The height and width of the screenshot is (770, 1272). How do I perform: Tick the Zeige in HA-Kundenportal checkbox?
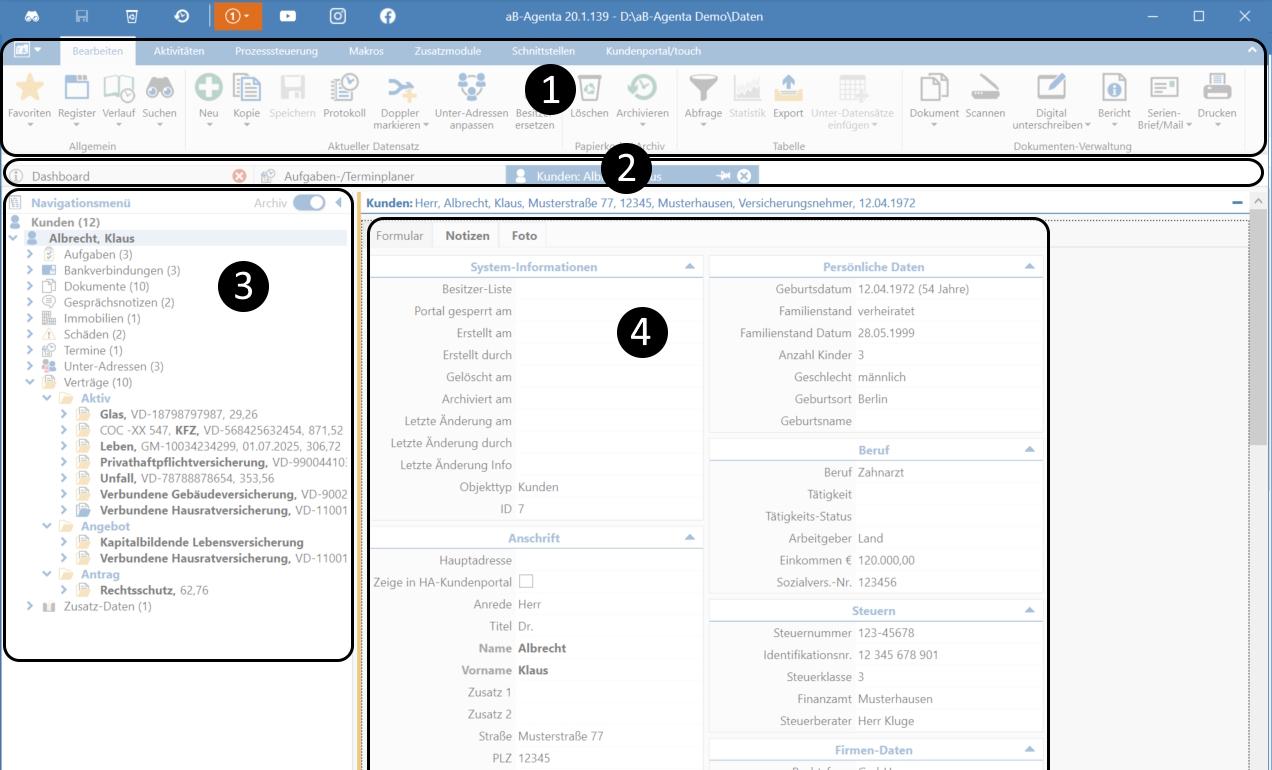point(526,582)
